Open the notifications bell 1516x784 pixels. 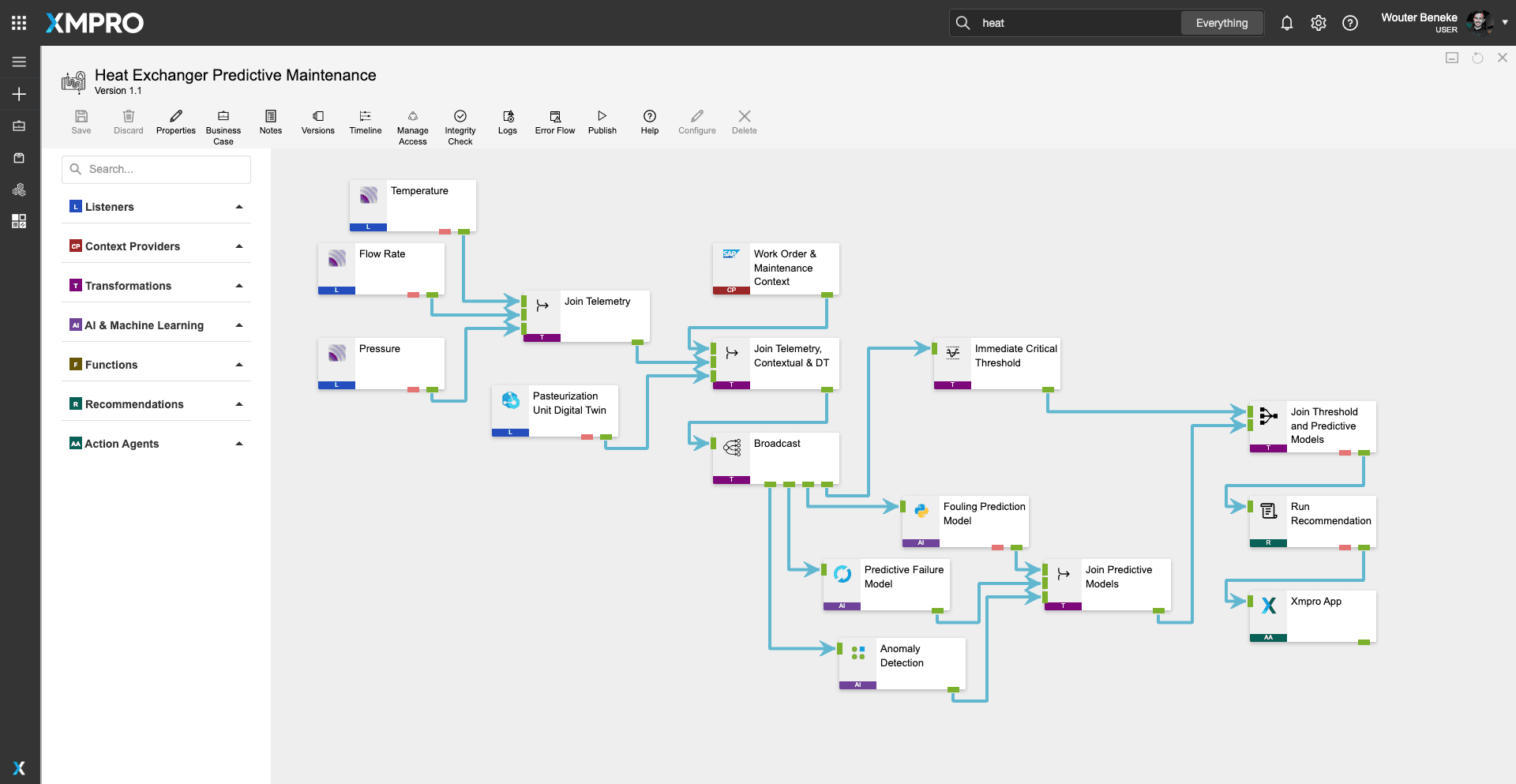1286,23
